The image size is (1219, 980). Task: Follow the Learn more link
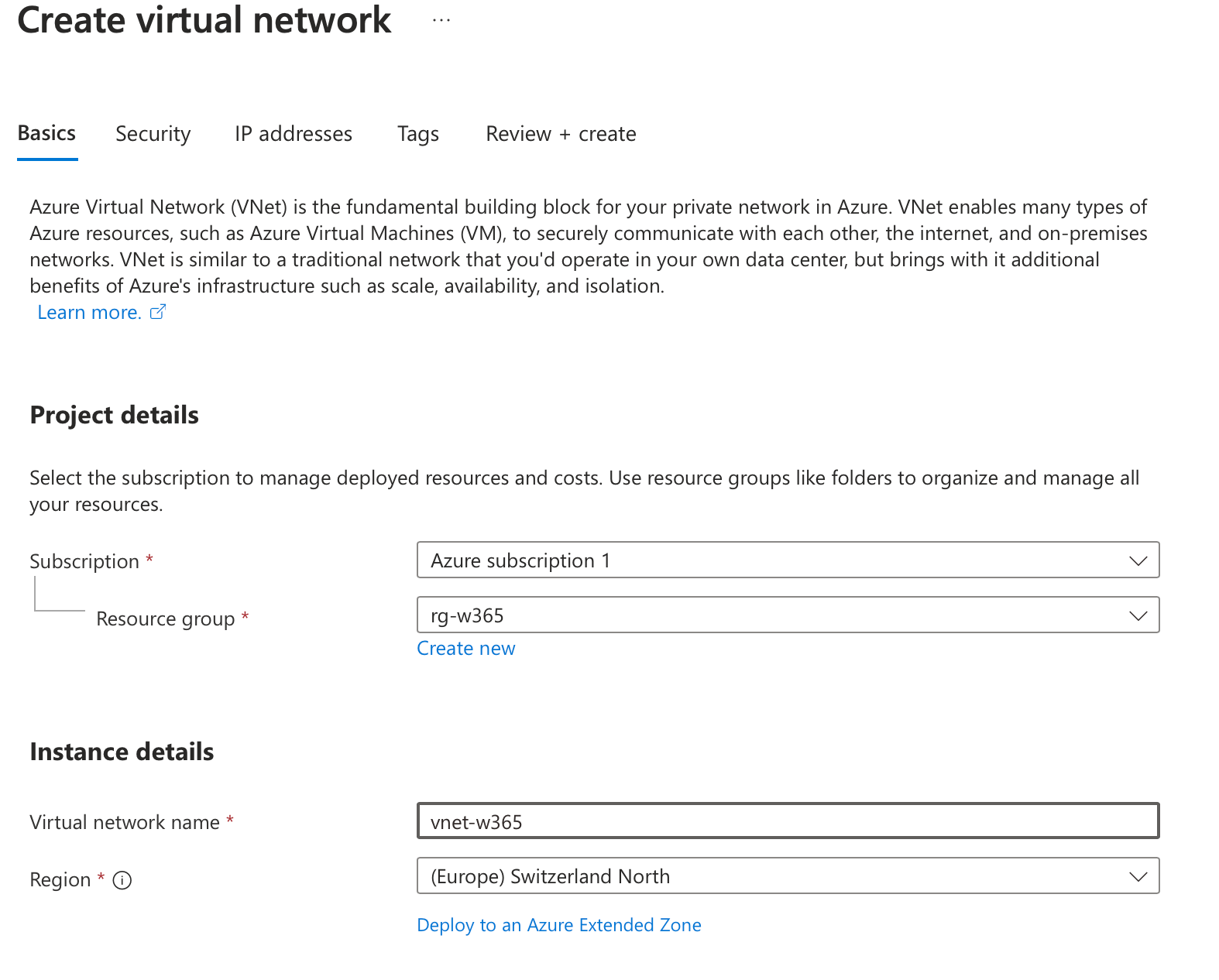tap(90, 312)
